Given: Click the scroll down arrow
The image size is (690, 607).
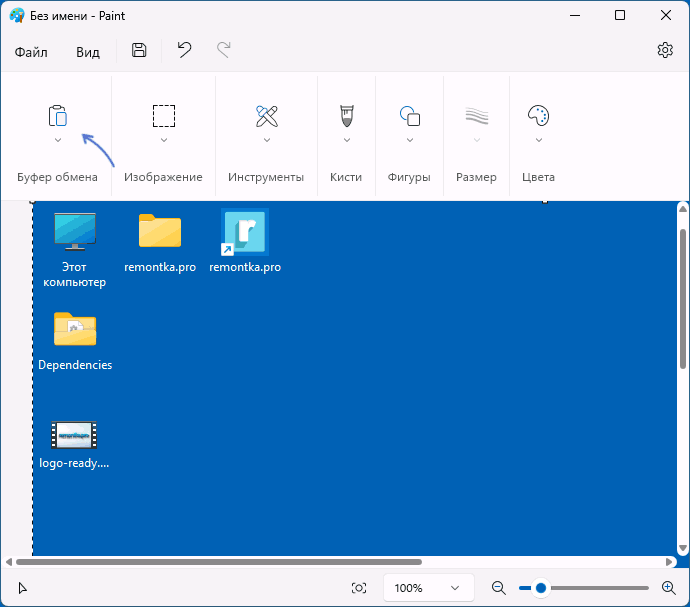Looking at the screenshot, I should 683,548.
